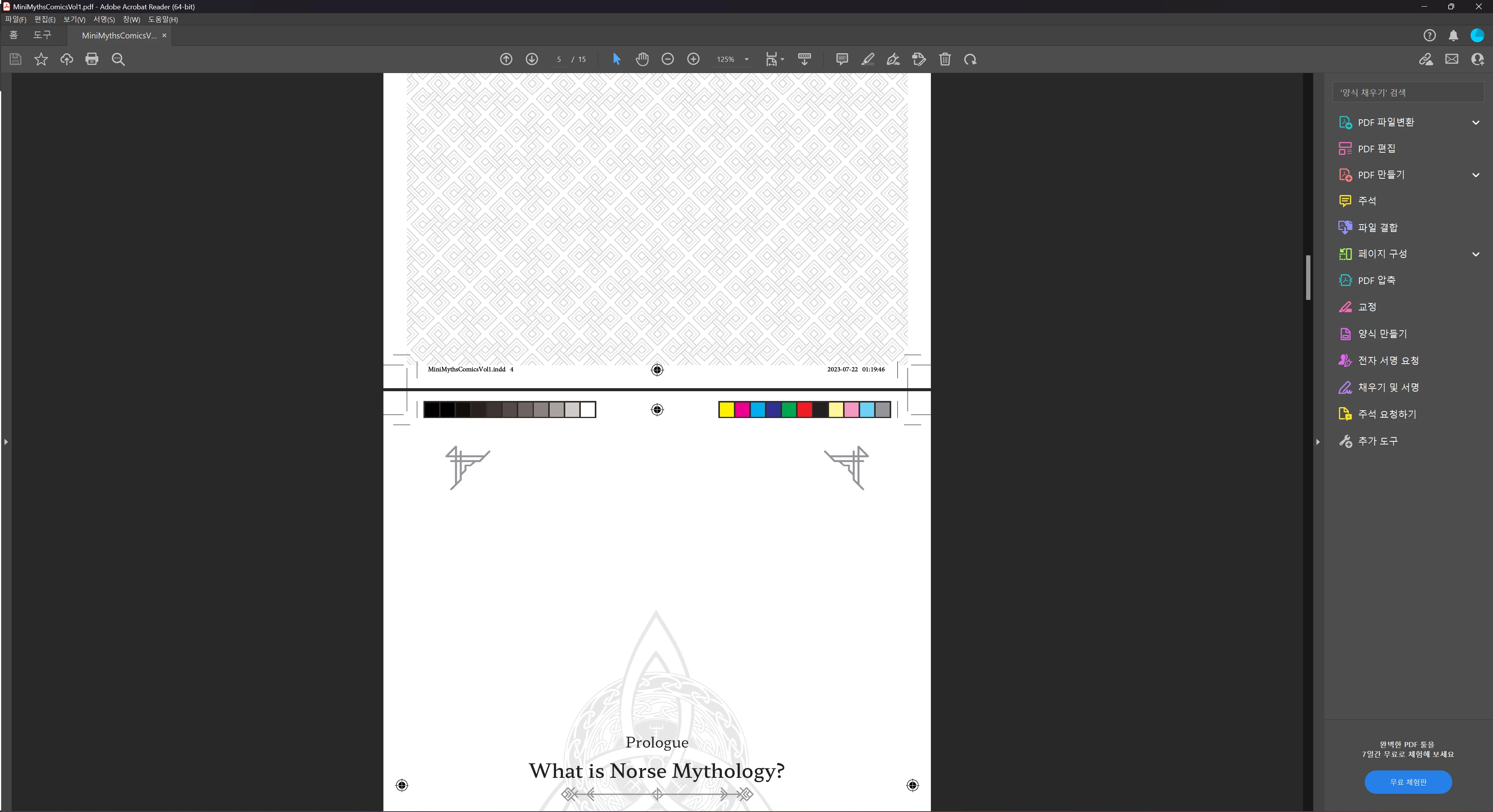Expand the PDF 파일변환 section
Image resolution: width=1493 pixels, height=812 pixels.
tap(1475, 122)
